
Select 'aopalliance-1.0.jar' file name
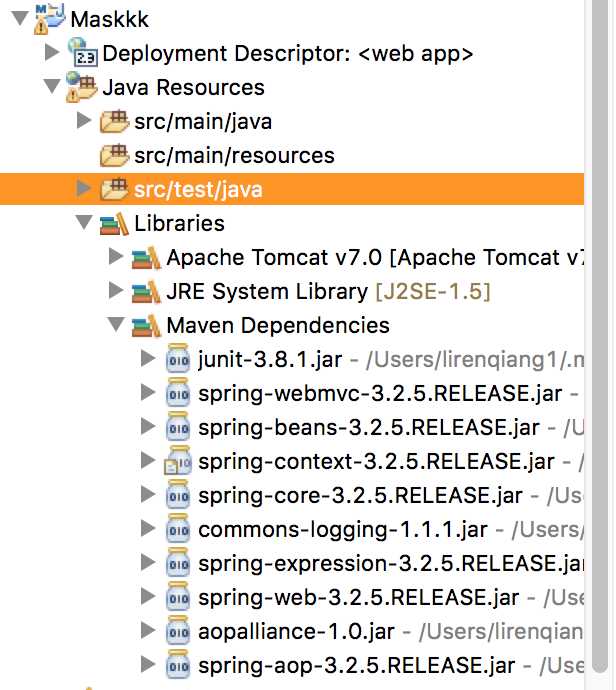click(297, 631)
